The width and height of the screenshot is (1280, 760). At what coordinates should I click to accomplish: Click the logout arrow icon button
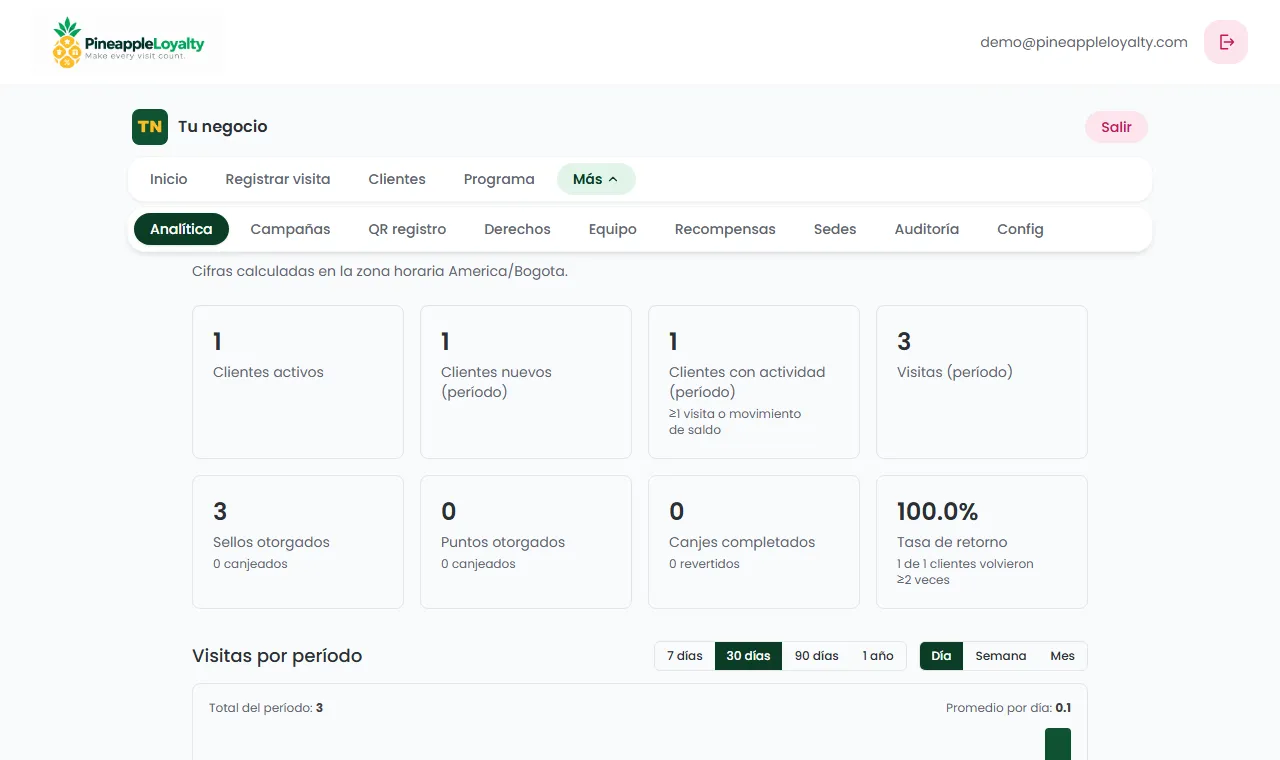1226,42
